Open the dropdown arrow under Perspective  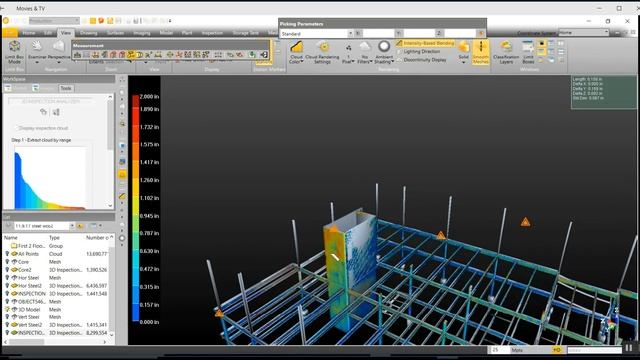pyautogui.click(x=59, y=62)
